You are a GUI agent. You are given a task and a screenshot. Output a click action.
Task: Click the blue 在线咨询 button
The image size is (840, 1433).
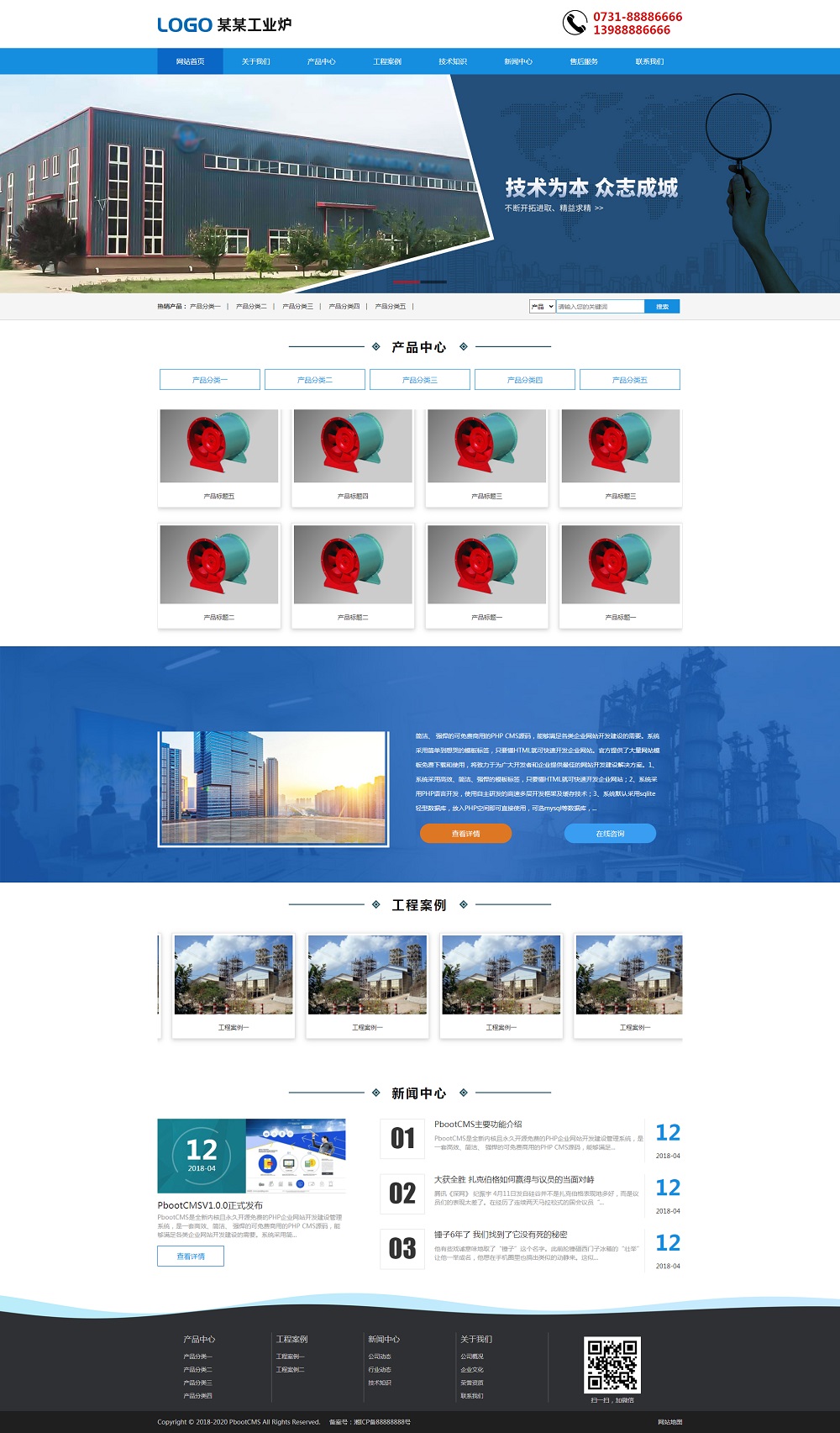[x=610, y=834]
